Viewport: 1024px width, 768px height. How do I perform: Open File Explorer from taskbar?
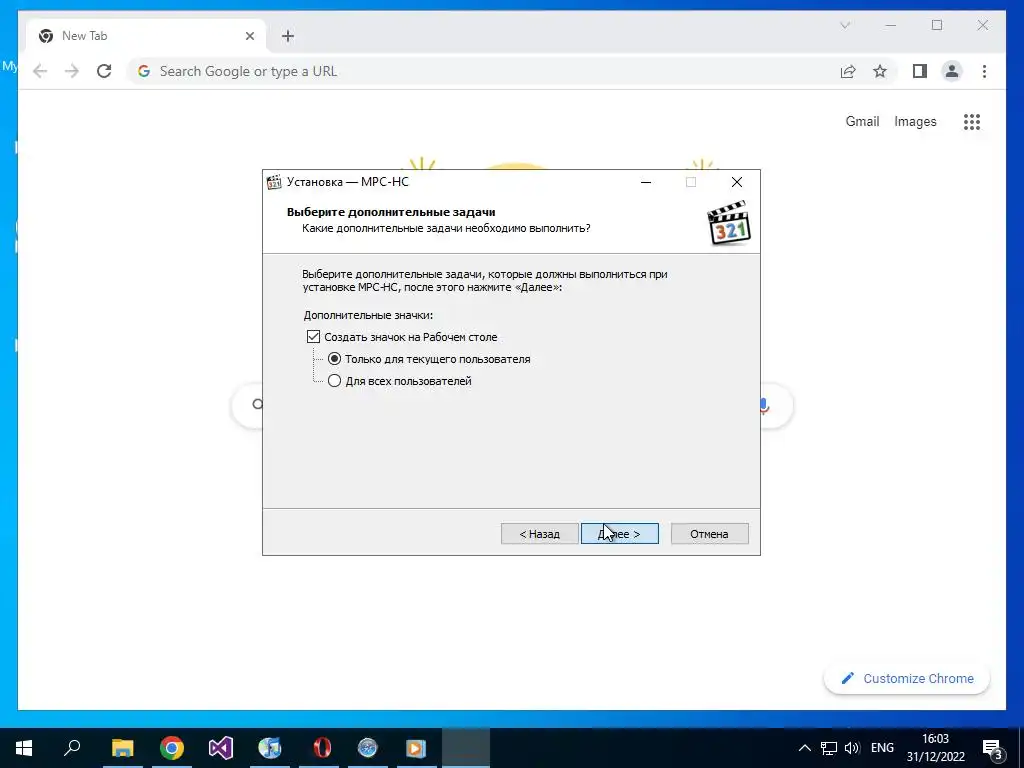coord(122,748)
